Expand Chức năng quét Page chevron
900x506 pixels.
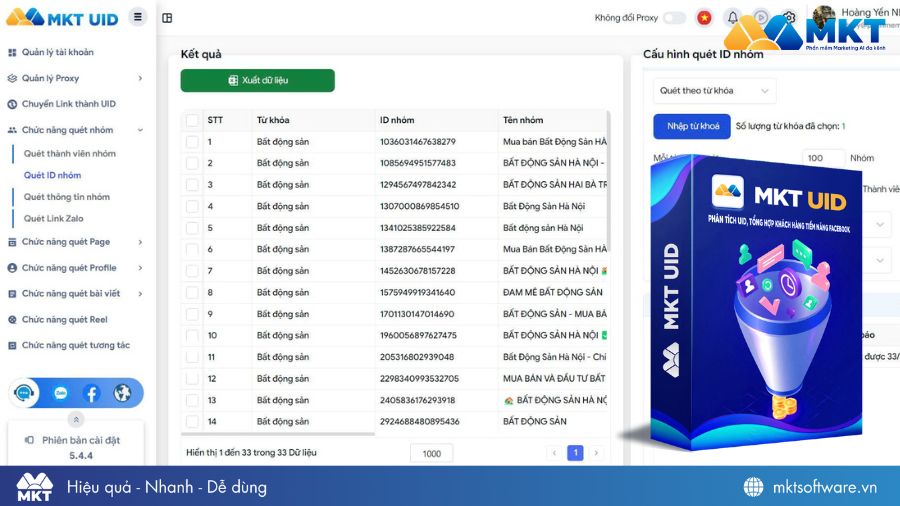[140, 242]
